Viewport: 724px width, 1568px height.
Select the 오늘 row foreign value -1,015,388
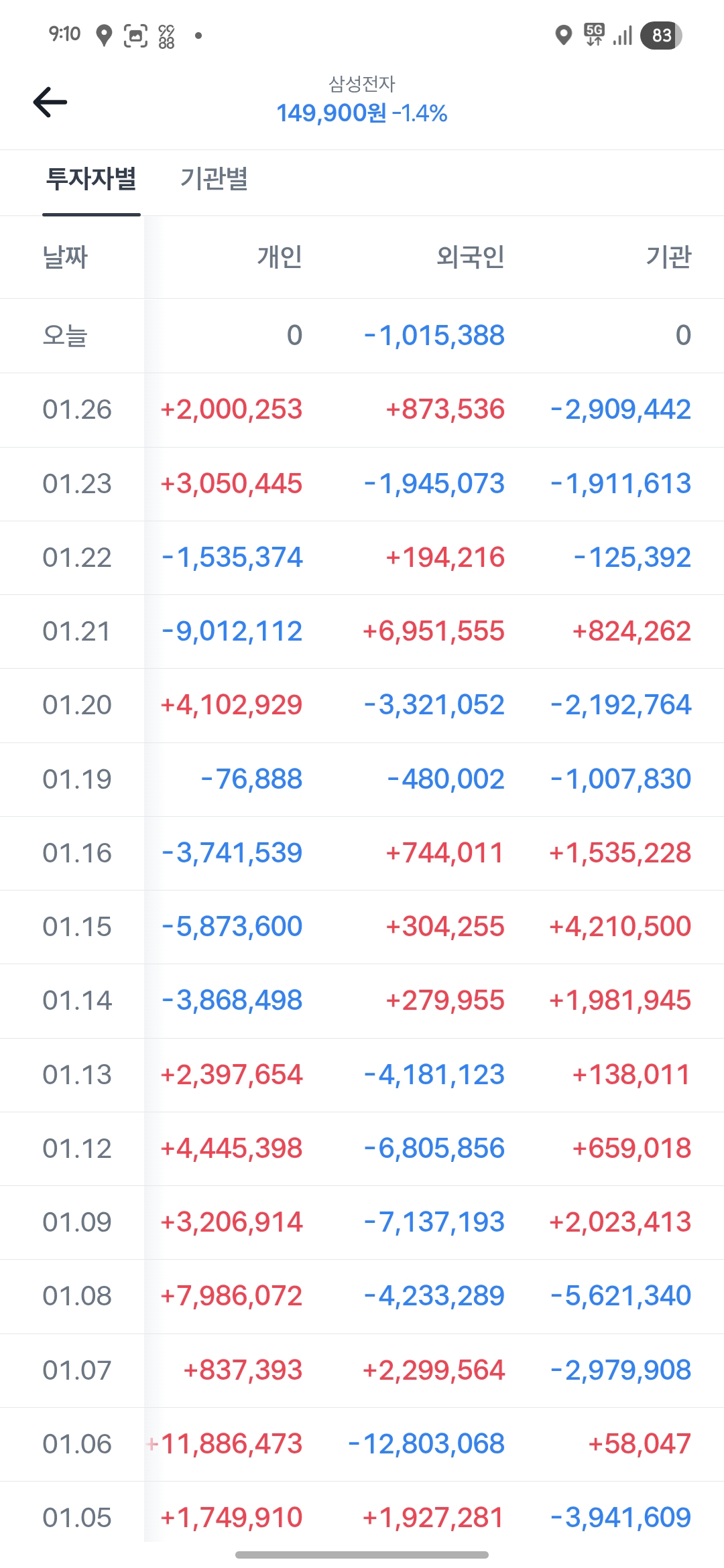pos(434,336)
